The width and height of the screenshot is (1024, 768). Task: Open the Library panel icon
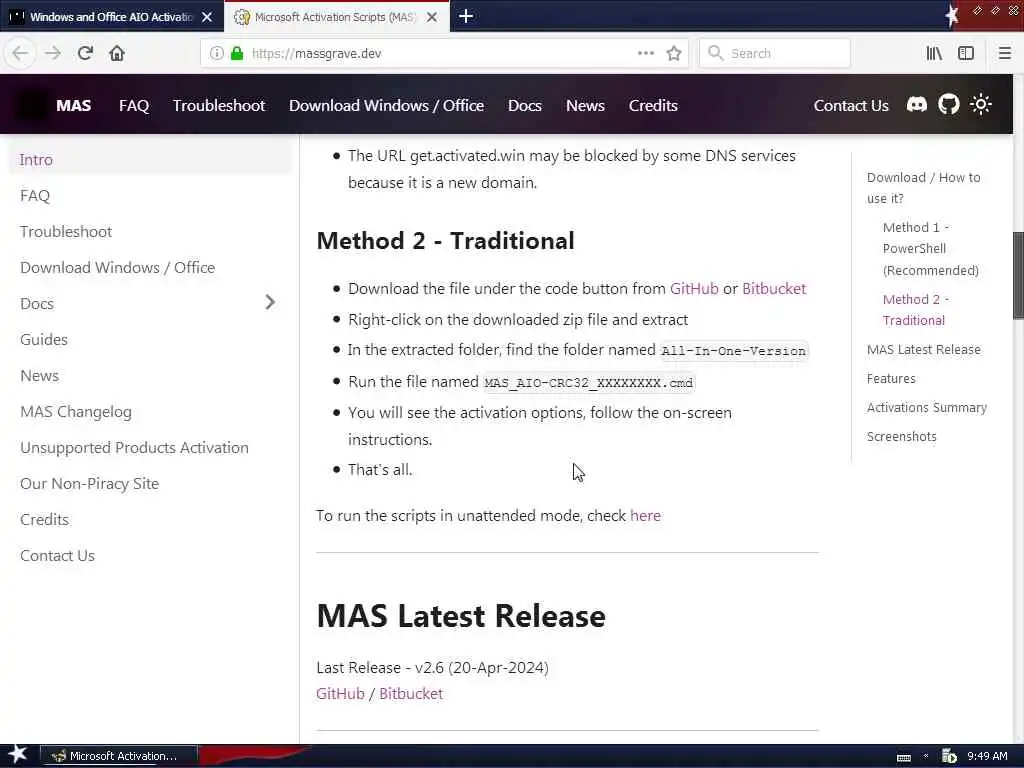pos(934,53)
